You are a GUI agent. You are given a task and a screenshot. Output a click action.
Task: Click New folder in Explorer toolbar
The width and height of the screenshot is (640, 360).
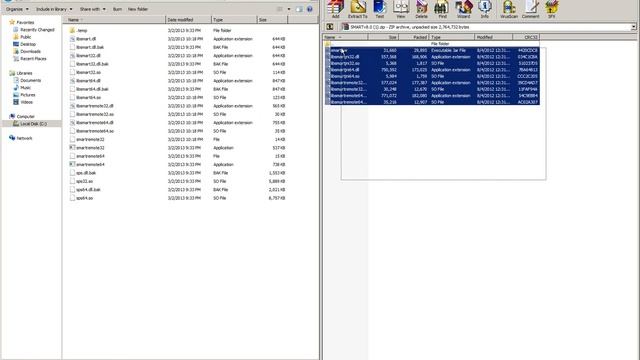[138, 9]
